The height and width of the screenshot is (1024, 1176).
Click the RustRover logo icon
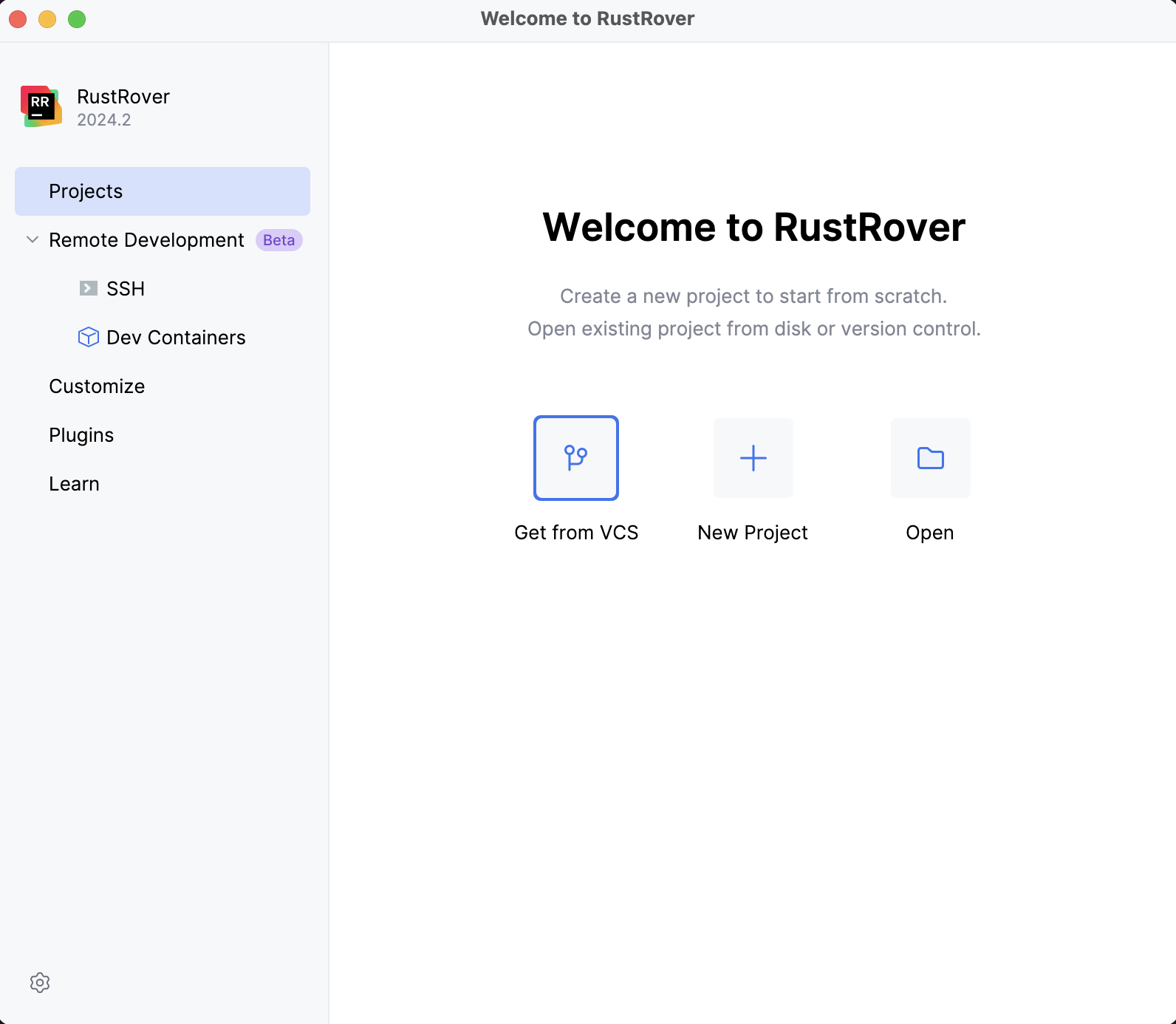41,106
